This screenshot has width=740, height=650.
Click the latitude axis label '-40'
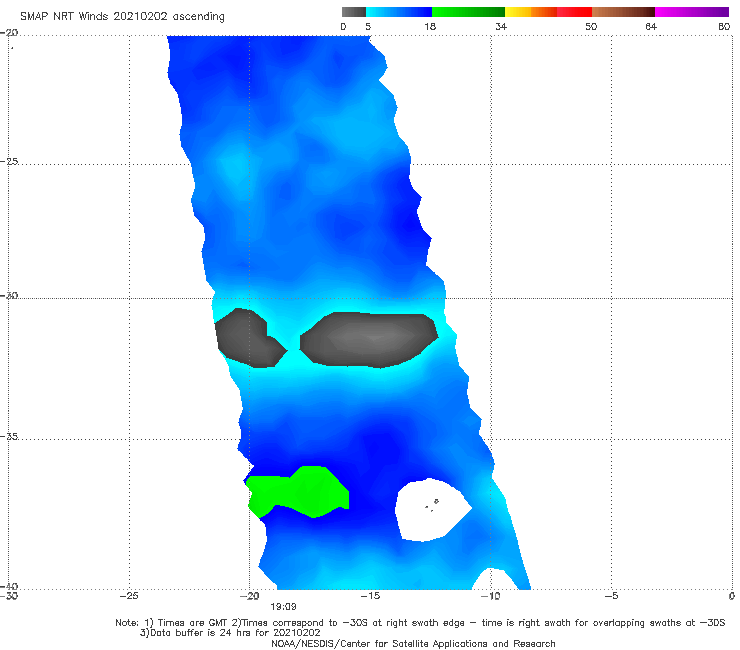click(x=9, y=586)
